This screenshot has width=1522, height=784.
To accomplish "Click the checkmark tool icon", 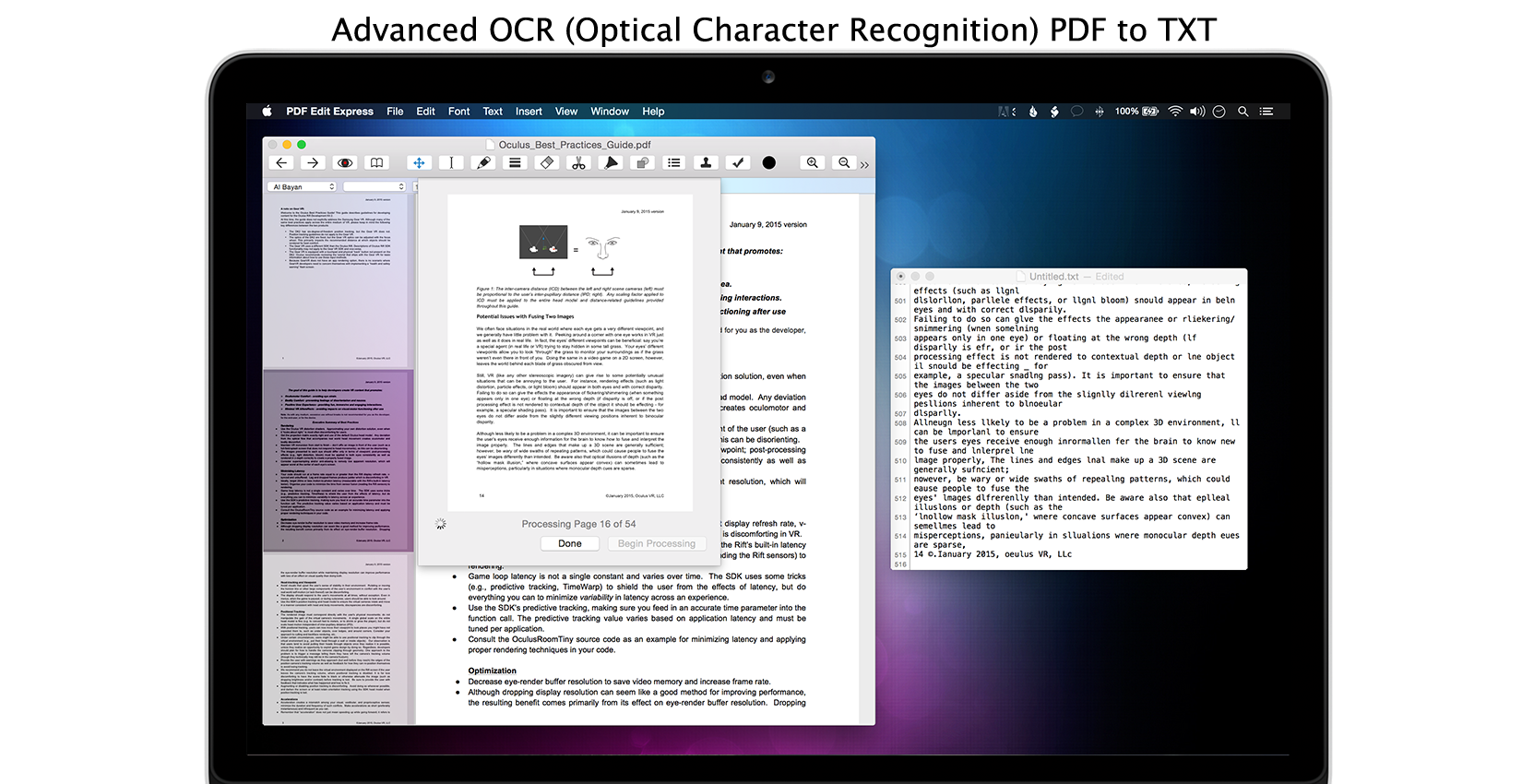I will point(738,163).
